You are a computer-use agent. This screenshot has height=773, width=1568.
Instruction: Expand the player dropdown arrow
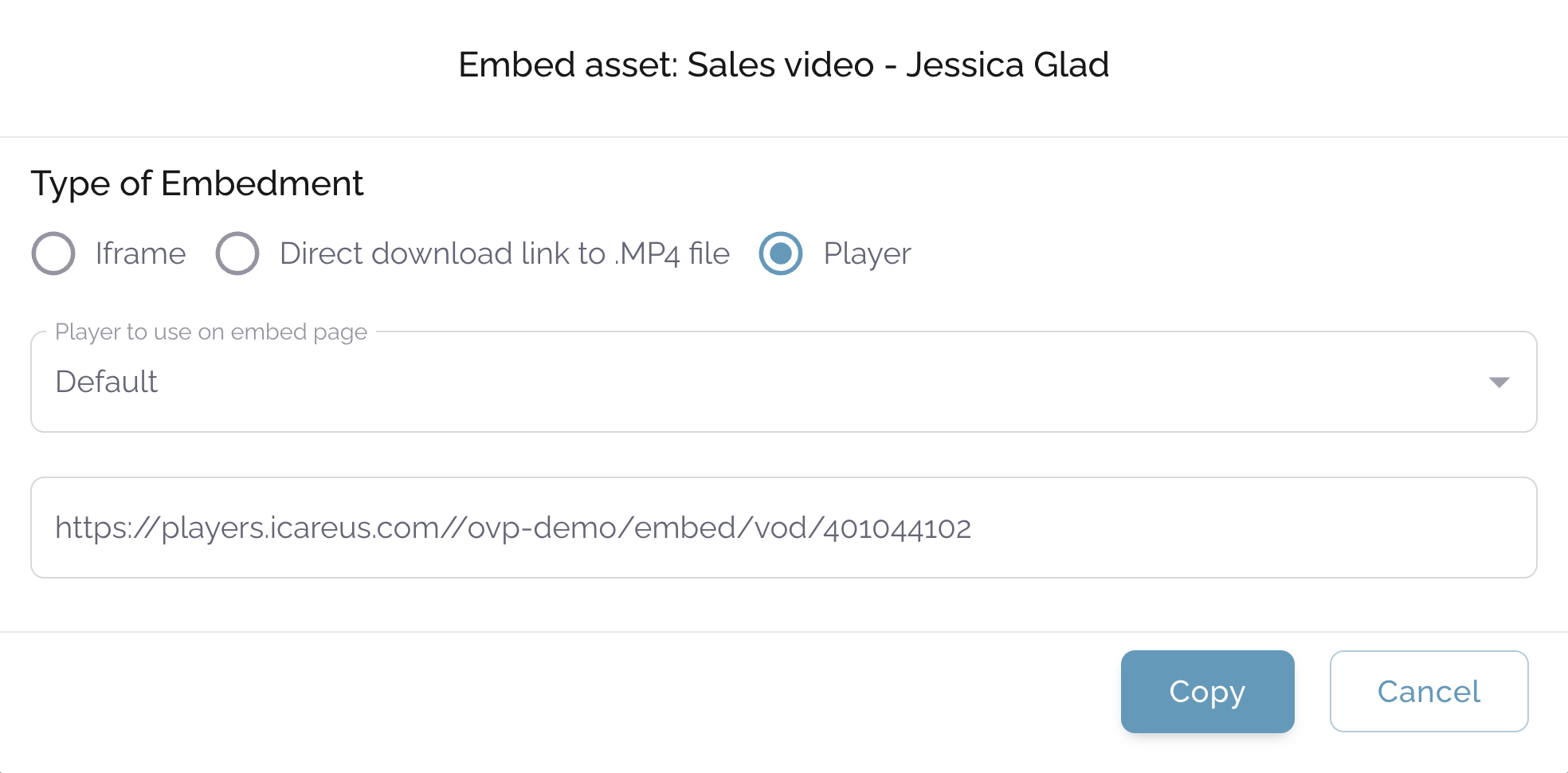tap(1499, 383)
